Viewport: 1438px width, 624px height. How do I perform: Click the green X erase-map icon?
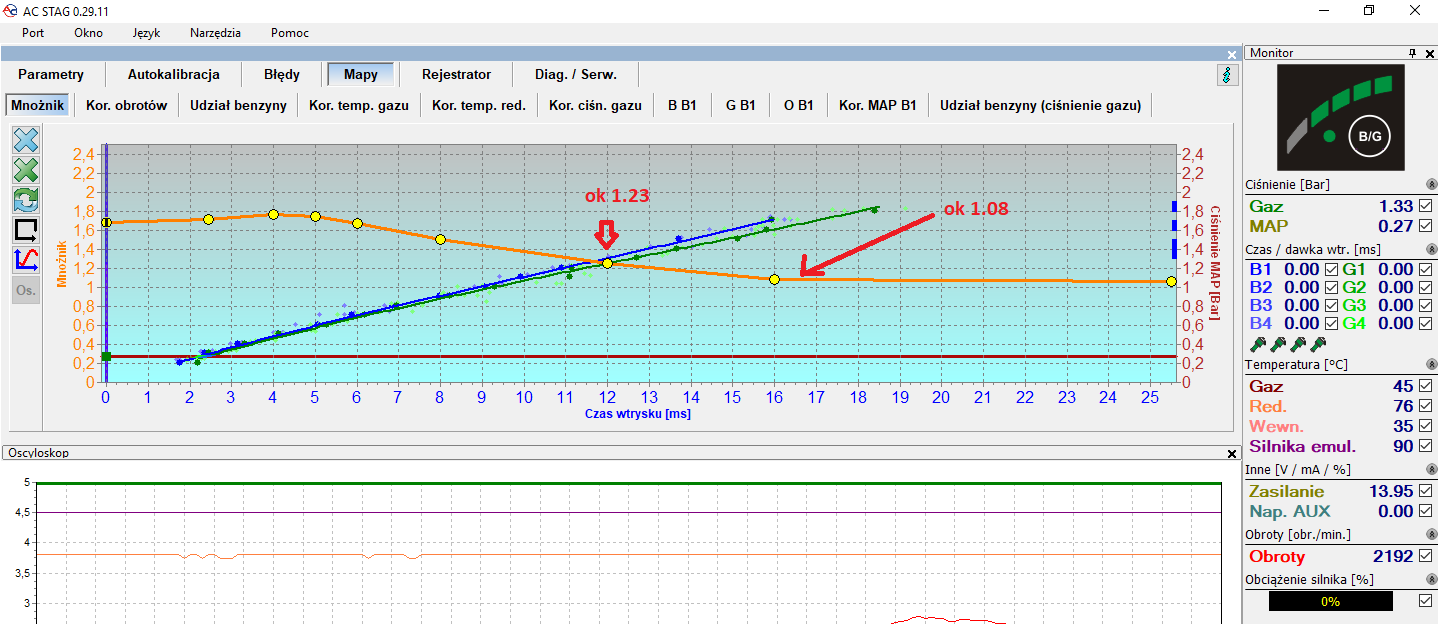pyautogui.click(x=26, y=170)
